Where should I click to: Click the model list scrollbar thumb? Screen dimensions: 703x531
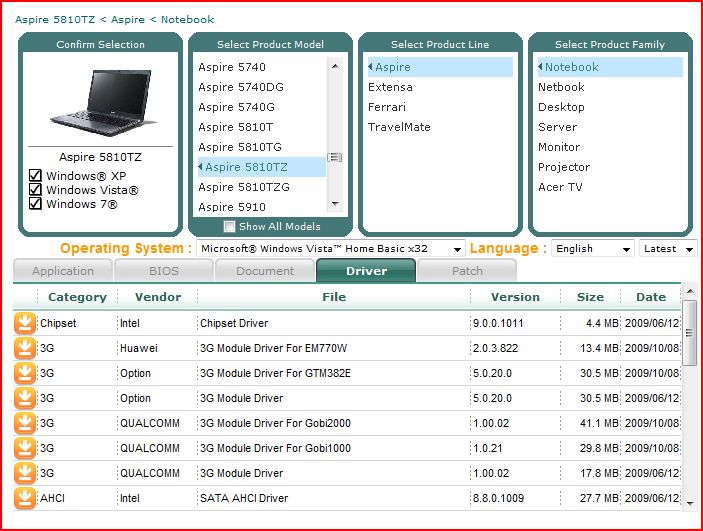pyautogui.click(x=335, y=157)
